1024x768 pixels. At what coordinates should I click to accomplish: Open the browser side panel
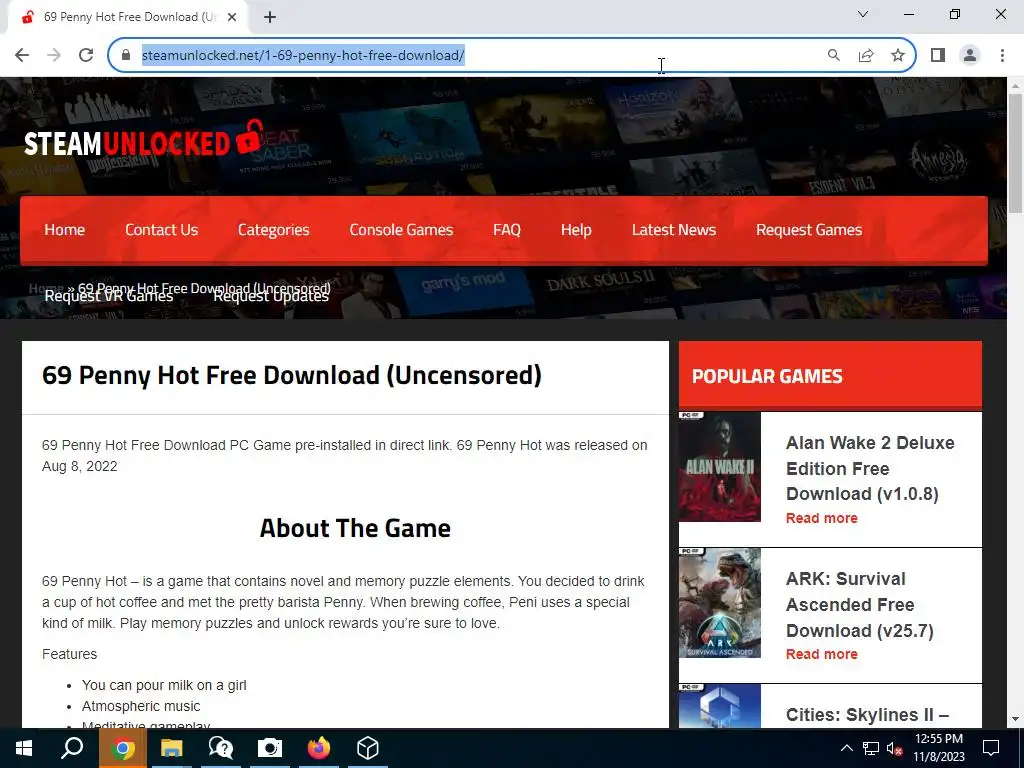(x=938, y=56)
